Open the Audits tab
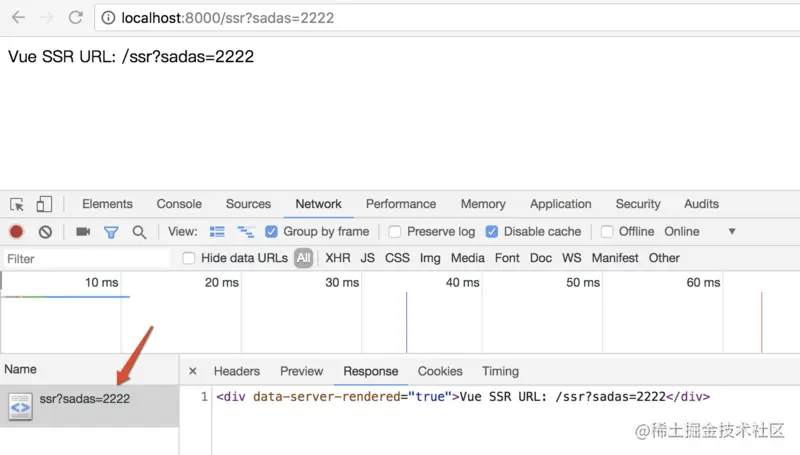Image resolution: width=800 pixels, height=455 pixels. (x=702, y=204)
